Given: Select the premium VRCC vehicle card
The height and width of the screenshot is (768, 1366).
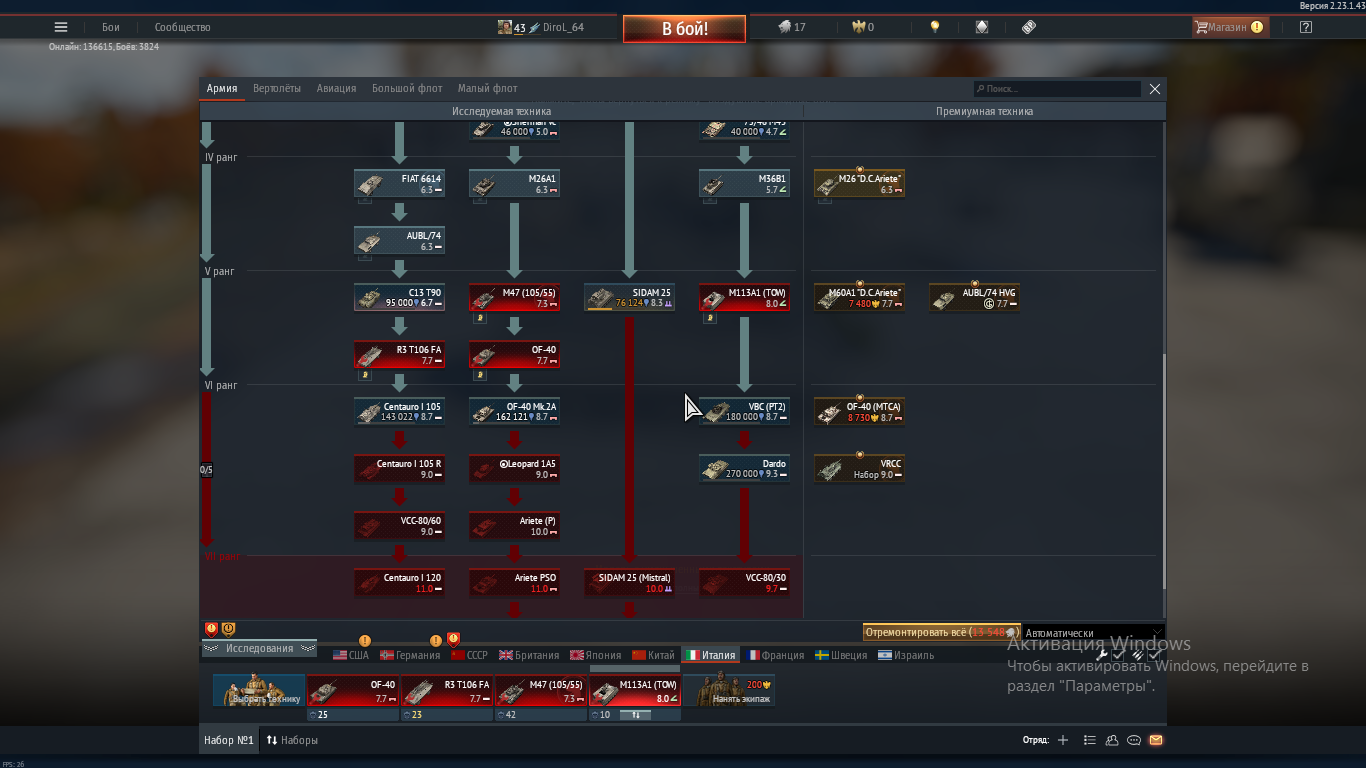Looking at the screenshot, I should tap(859, 469).
